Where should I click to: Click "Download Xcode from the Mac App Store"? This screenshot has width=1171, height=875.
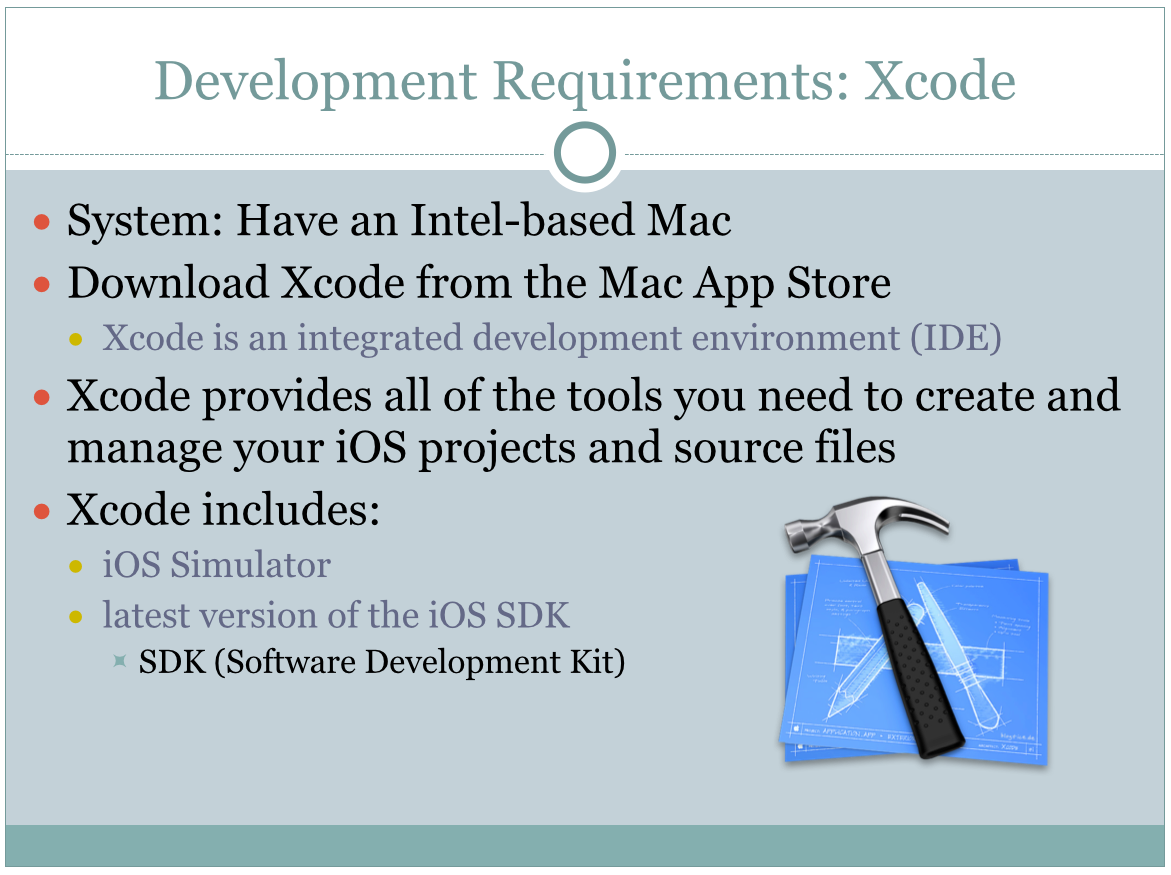[x=479, y=285]
